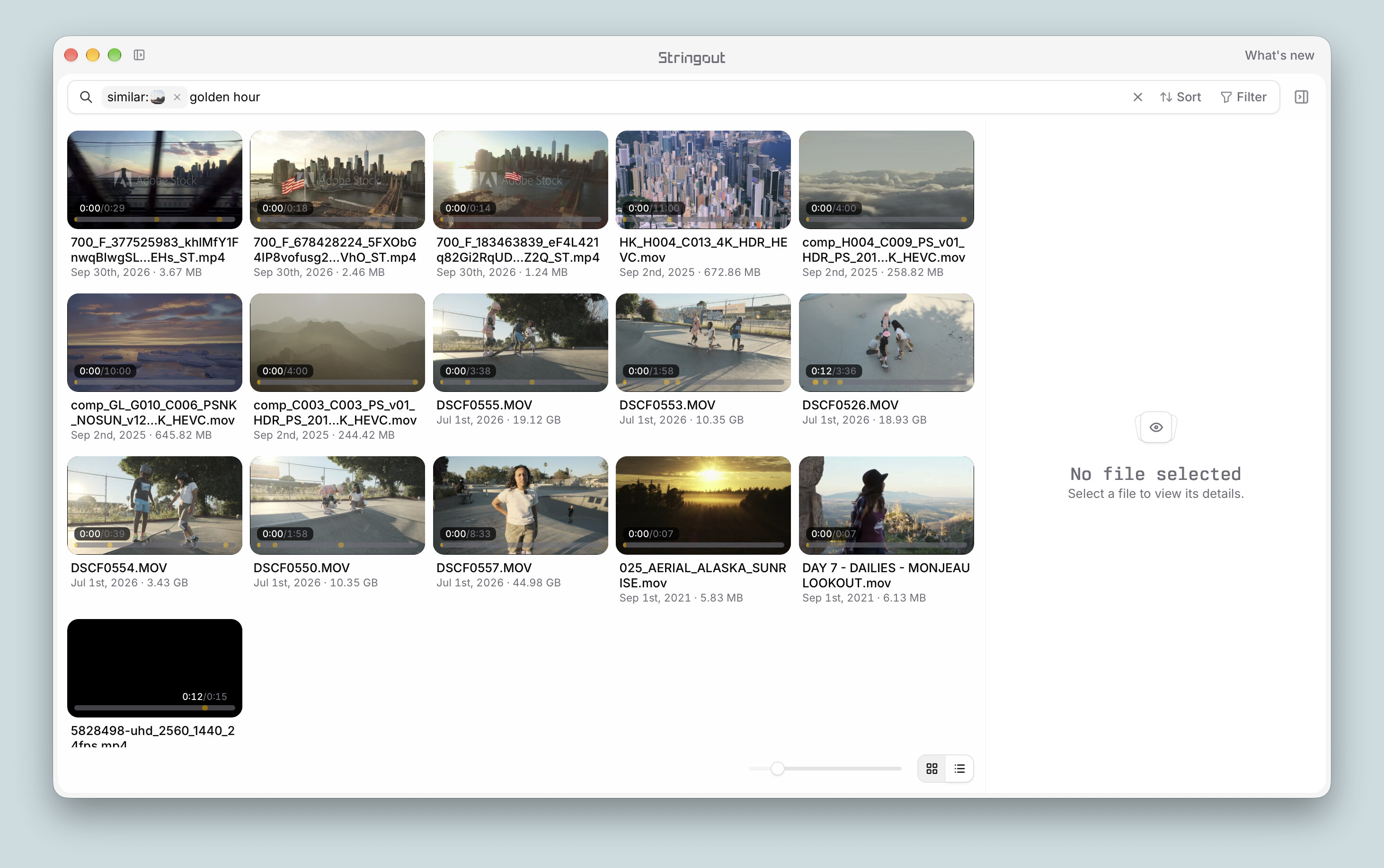
Task: Open DSCF0554.MOV thumbnail
Action: (x=154, y=505)
